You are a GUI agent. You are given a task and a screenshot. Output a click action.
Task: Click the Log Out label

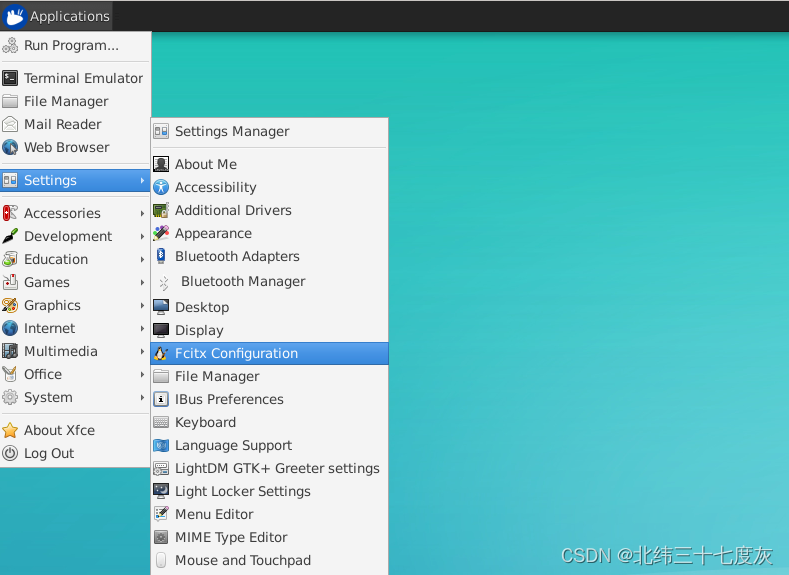tap(49, 453)
